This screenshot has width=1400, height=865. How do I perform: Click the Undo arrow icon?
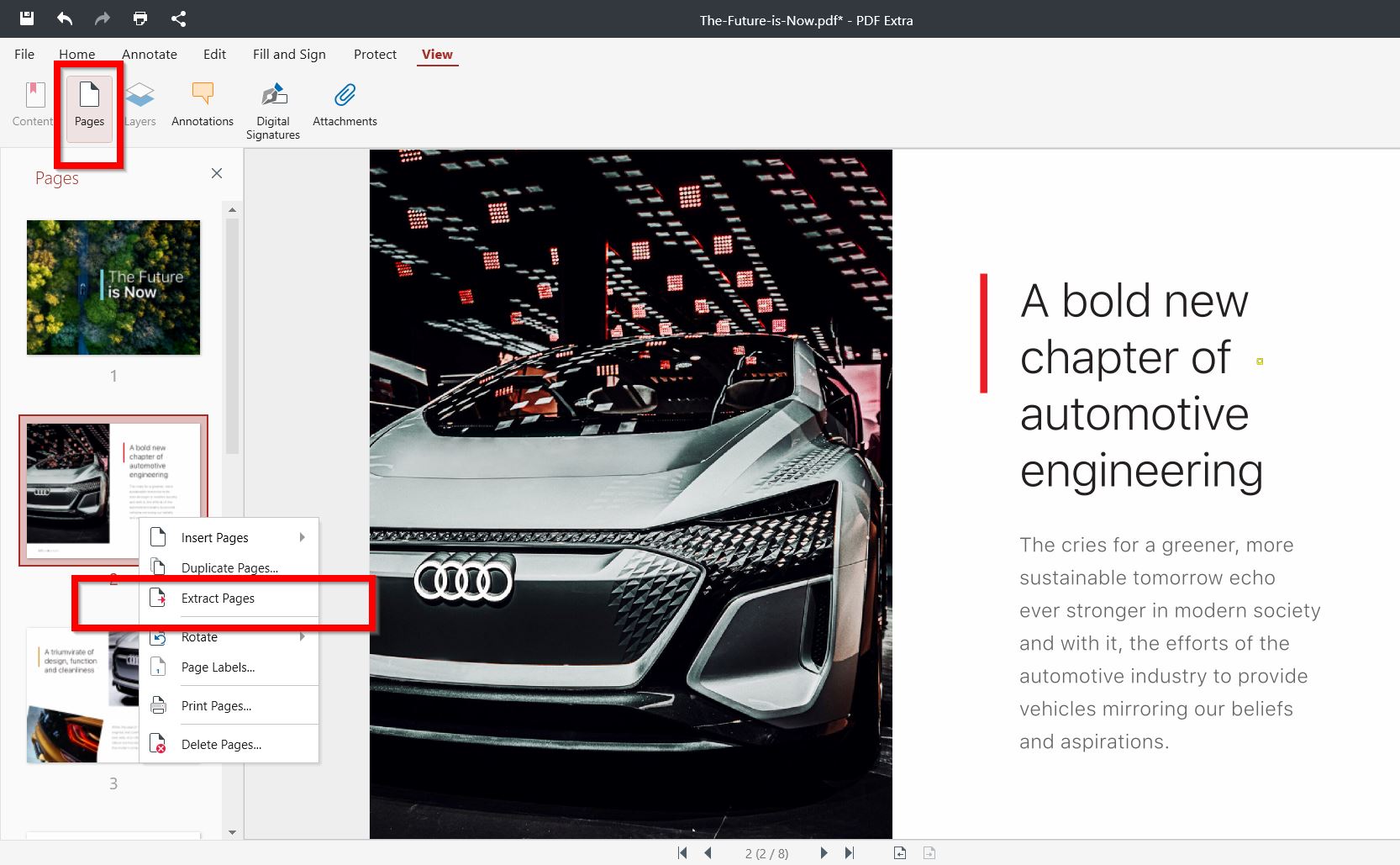click(x=65, y=18)
